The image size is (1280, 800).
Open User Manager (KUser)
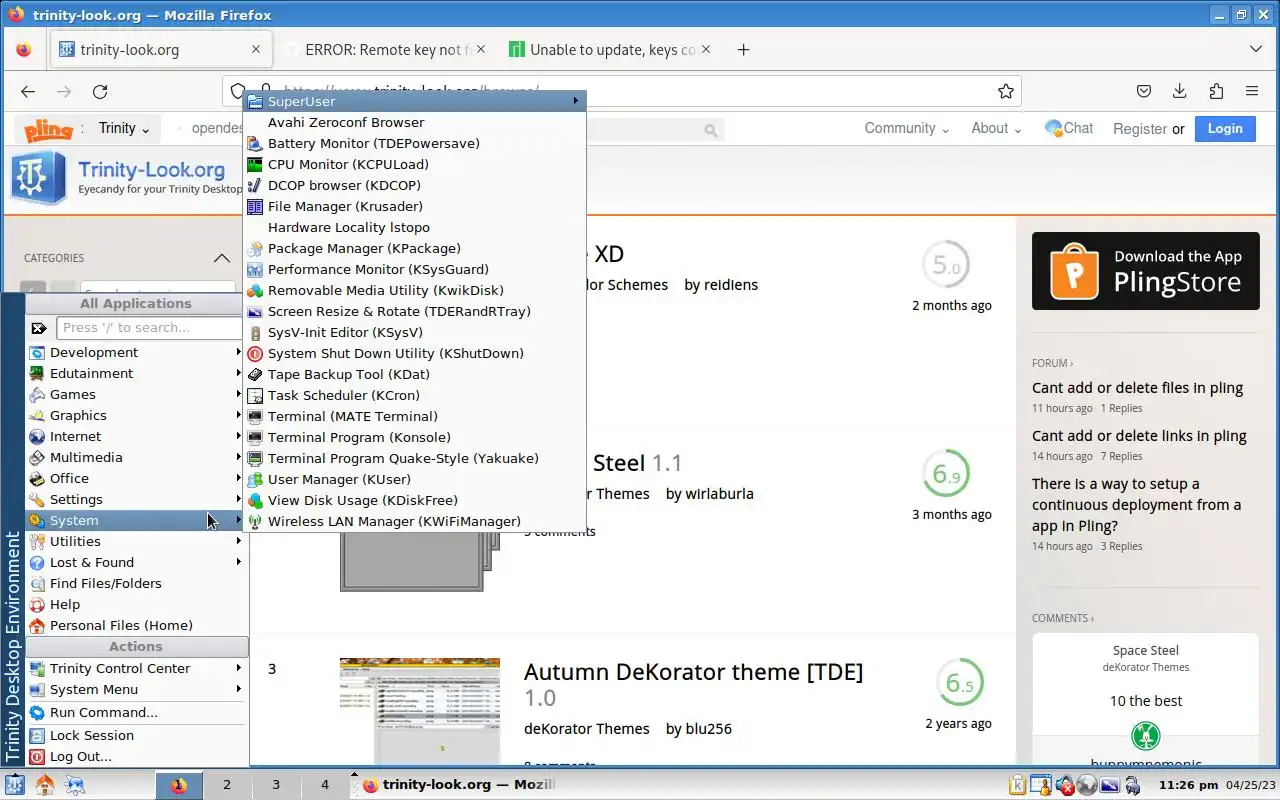(414, 479)
